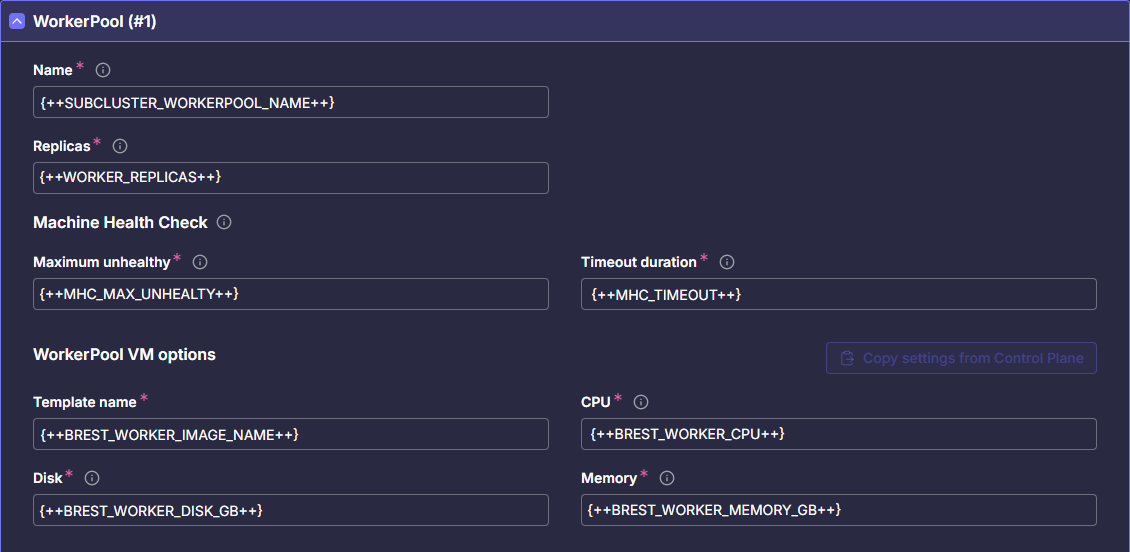1130x552 pixels.
Task: Click the info icon beside CPU
Action: tap(641, 402)
